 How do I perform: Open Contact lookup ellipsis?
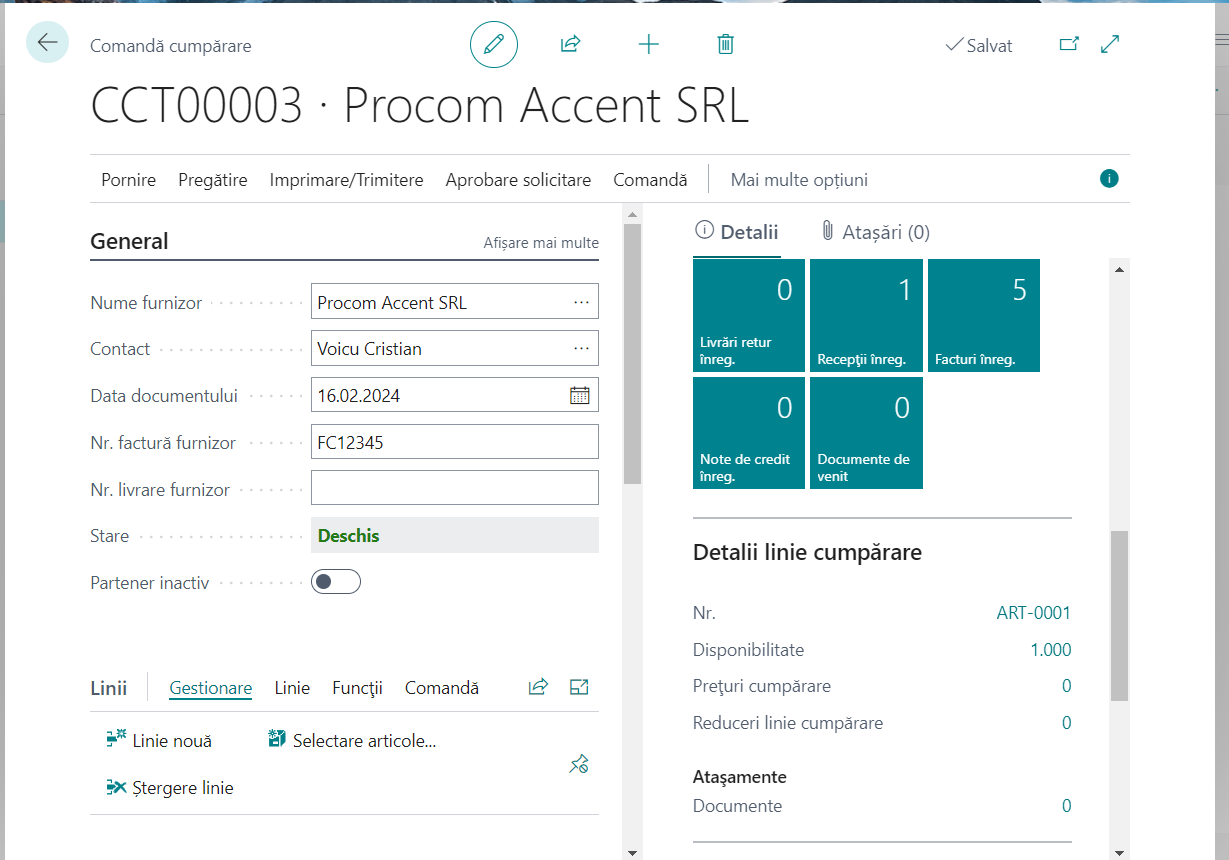pyautogui.click(x=581, y=348)
